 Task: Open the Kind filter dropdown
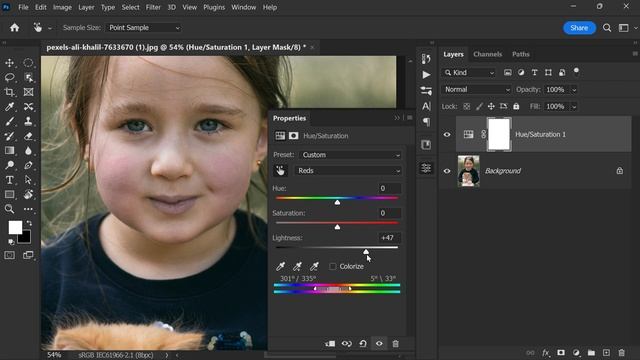469,73
